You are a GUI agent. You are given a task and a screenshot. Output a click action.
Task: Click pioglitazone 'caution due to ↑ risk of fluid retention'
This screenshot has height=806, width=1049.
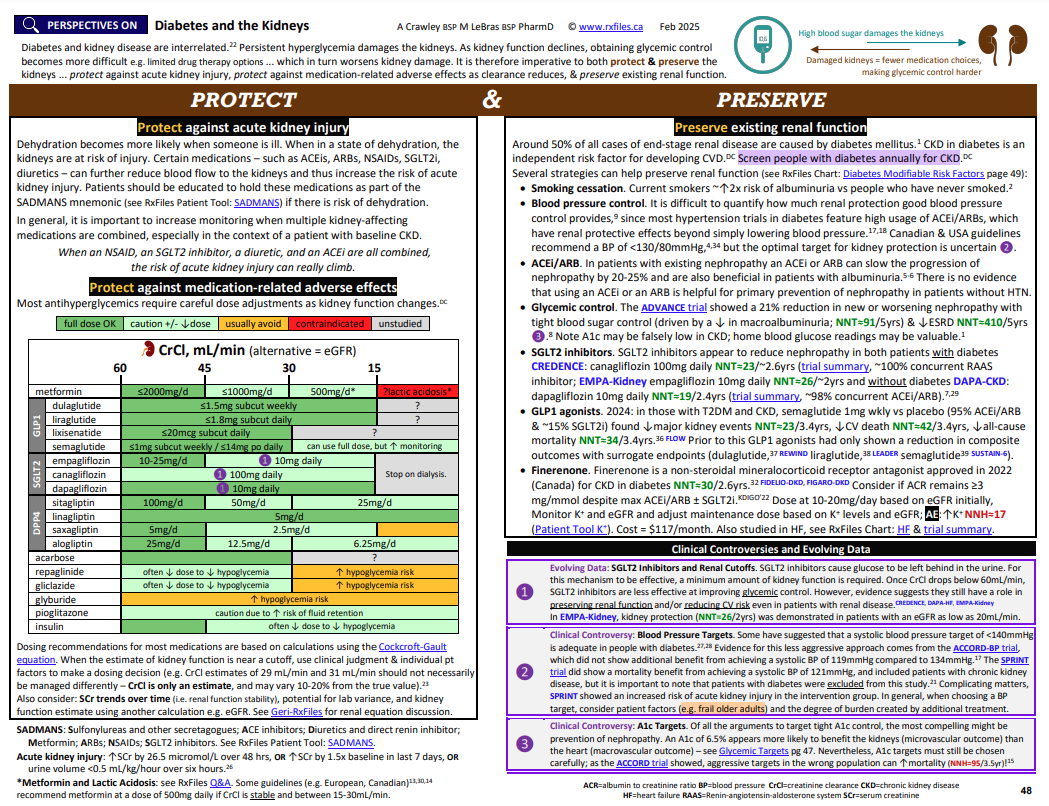(290, 613)
